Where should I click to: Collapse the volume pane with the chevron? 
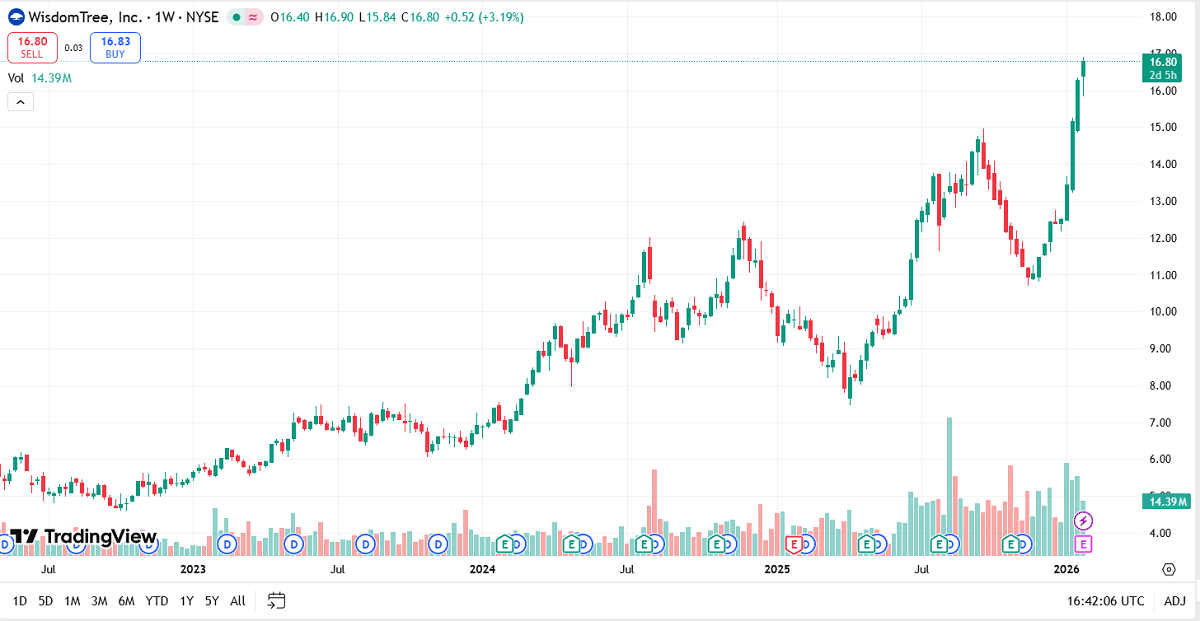(19, 101)
